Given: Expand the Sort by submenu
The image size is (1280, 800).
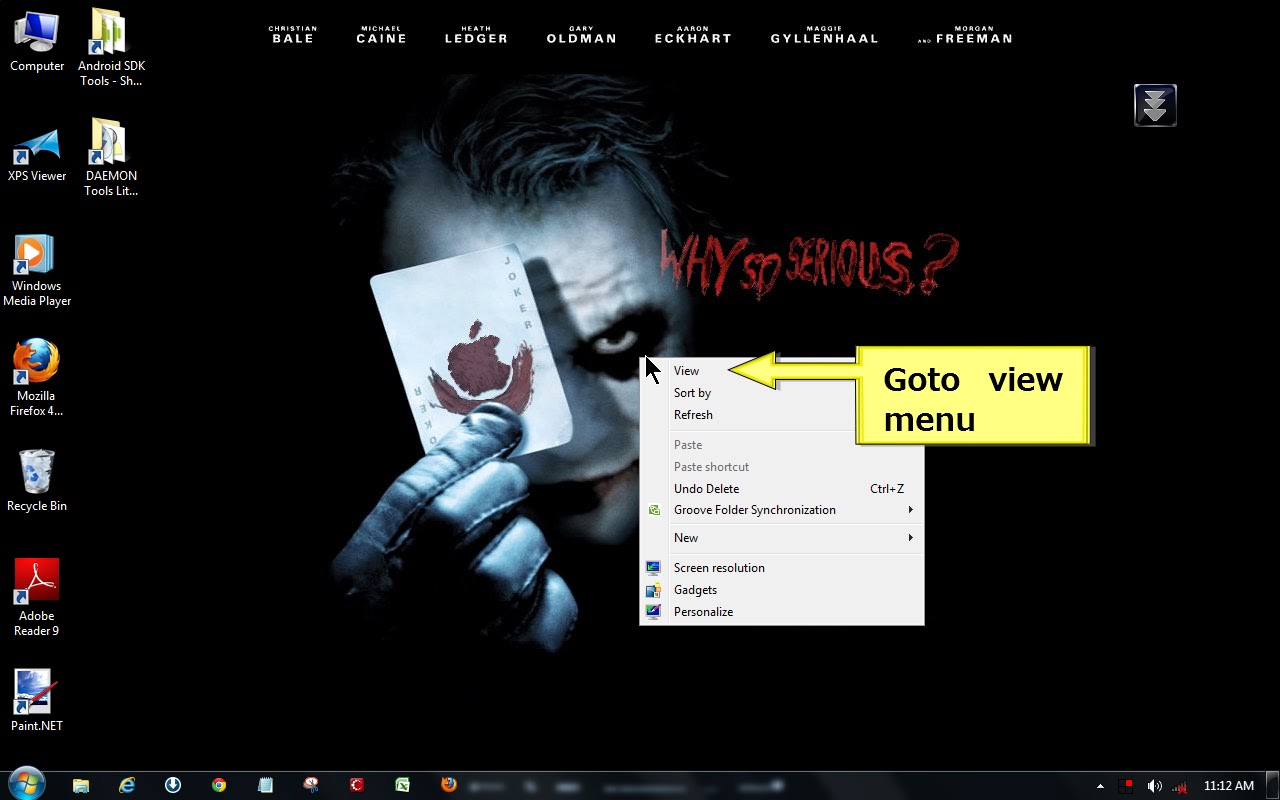Looking at the screenshot, I should pyautogui.click(x=692, y=393).
